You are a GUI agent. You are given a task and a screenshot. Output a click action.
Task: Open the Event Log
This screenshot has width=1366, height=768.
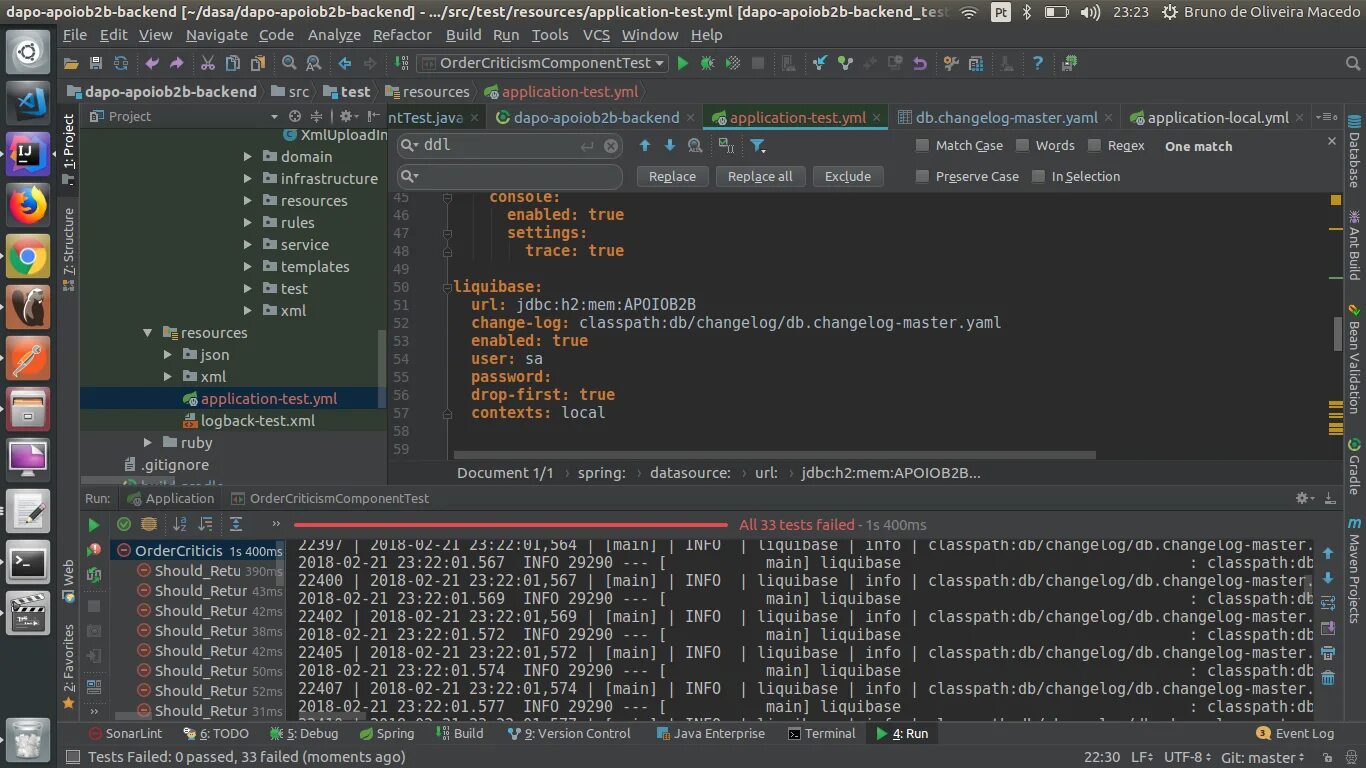coord(1295,733)
